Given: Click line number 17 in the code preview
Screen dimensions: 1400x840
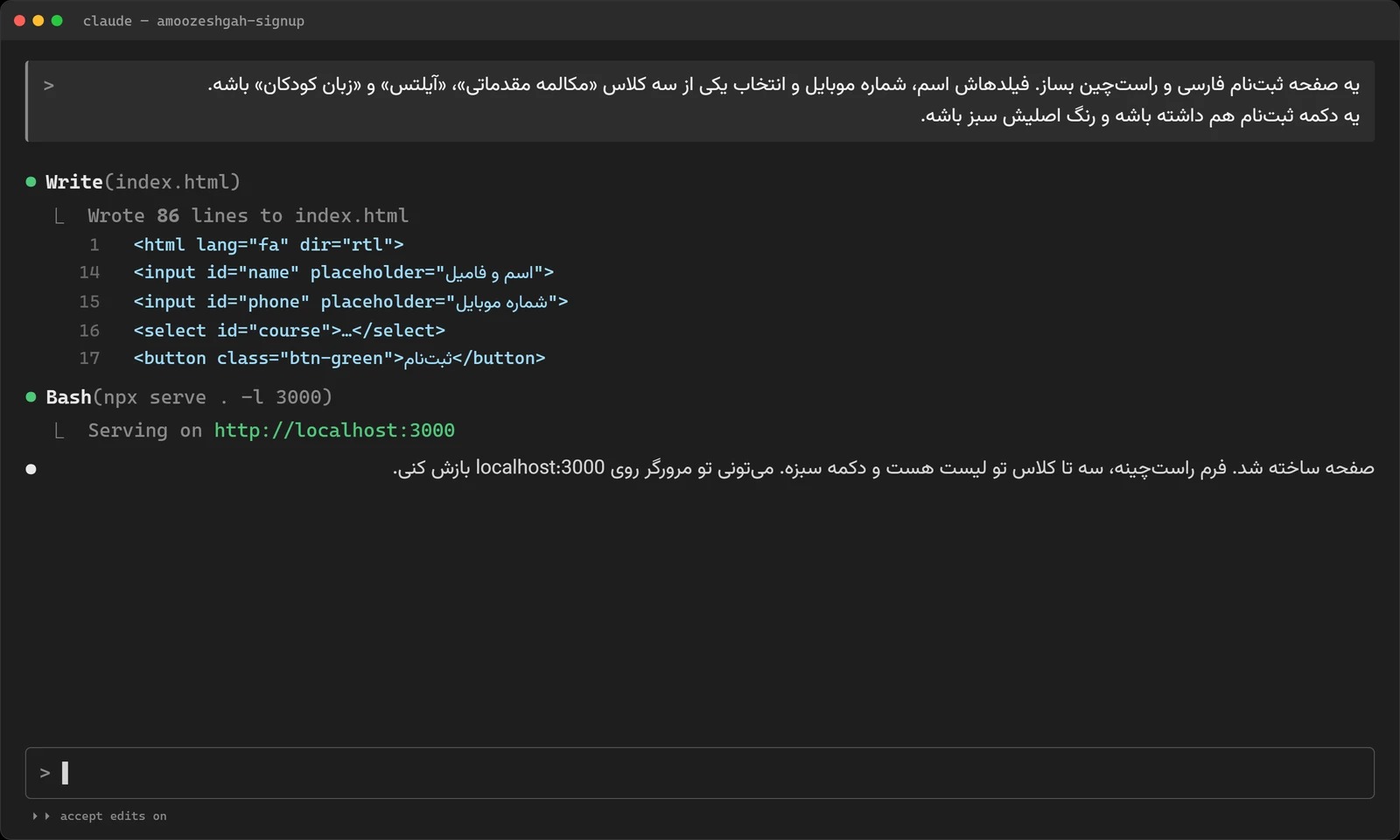Looking at the screenshot, I should [89, 359].
